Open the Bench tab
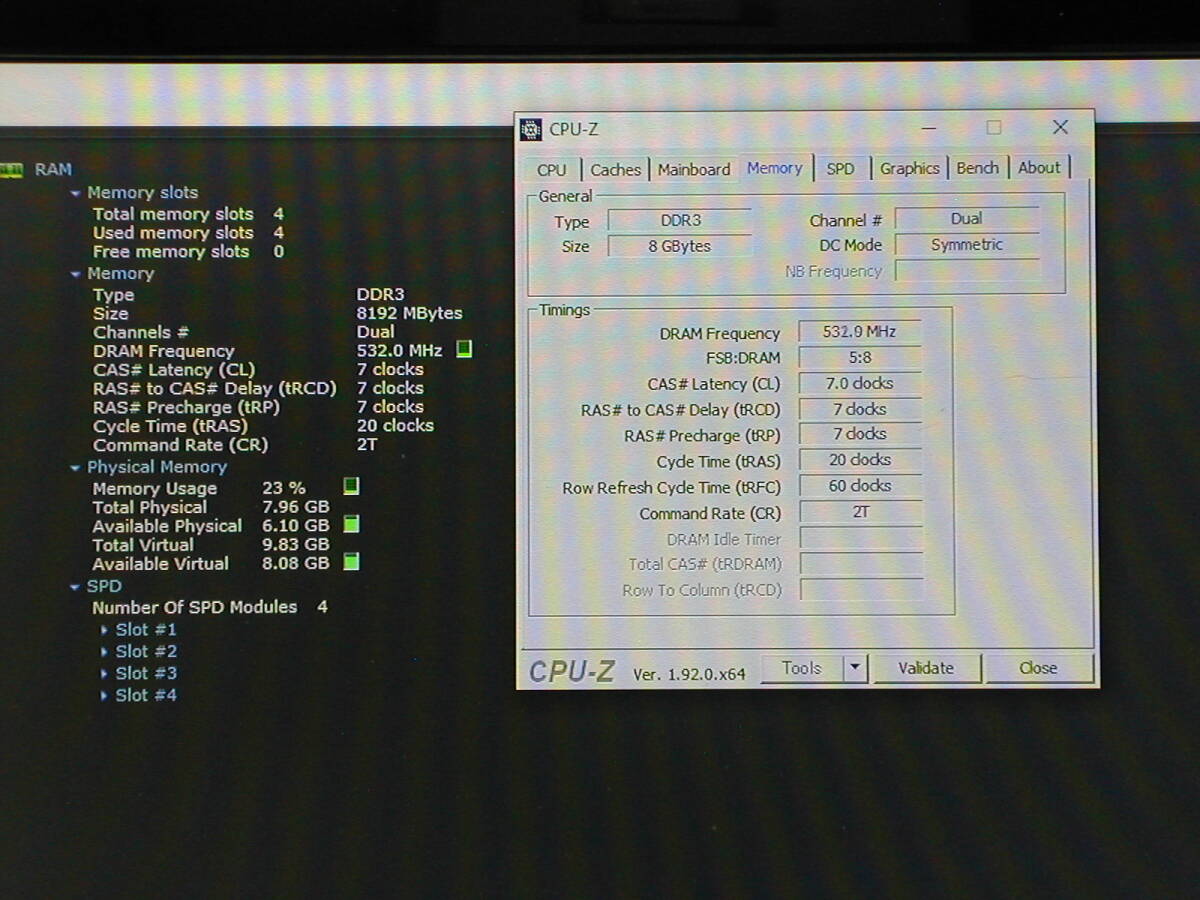This screenshot has height=900, width=1200. coord(978,167)
